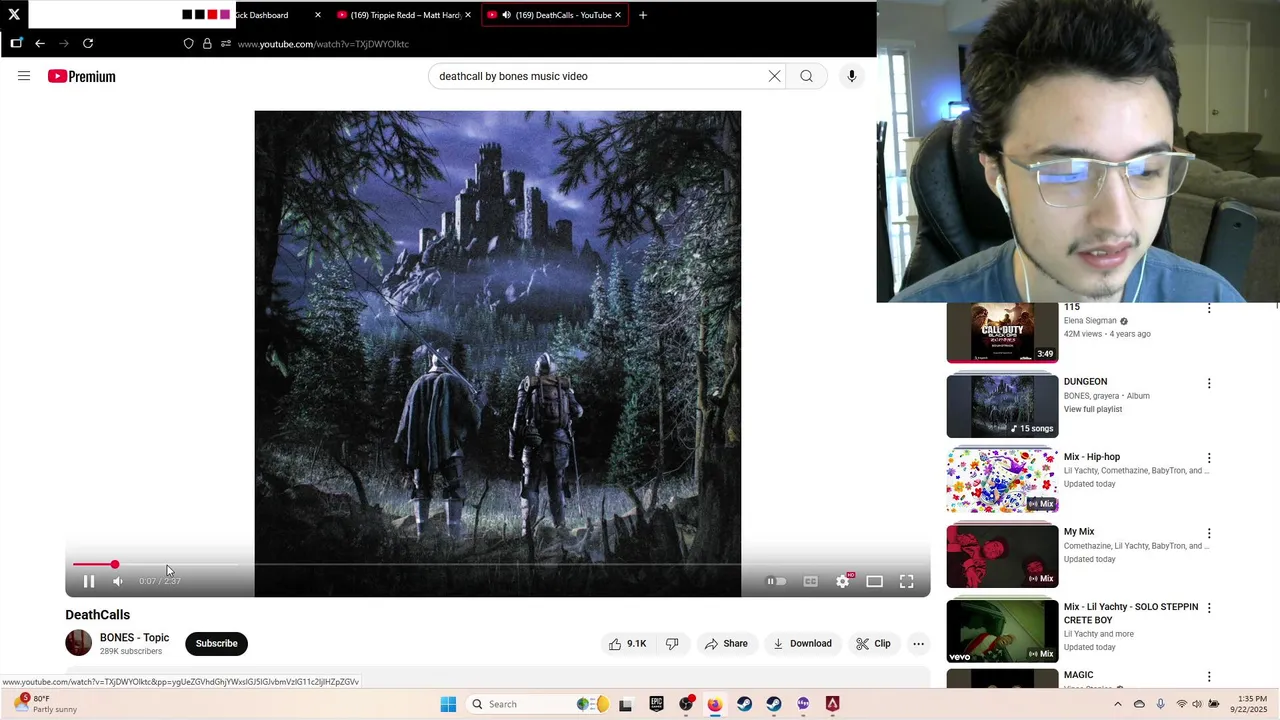Run search with magnifier button

coord(807,76)
